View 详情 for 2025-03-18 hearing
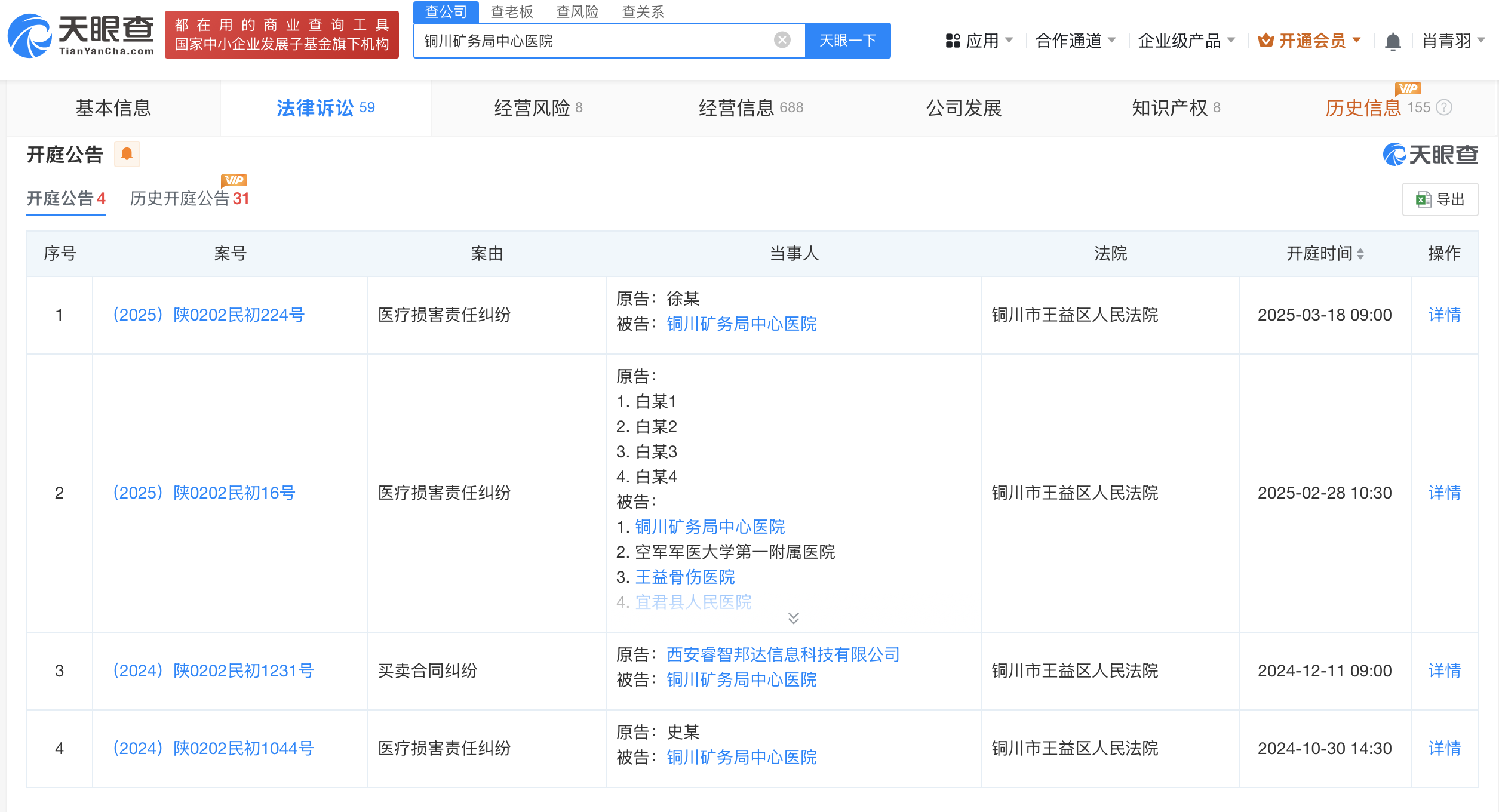This screenshot has height=812, width=1499. (1444, 315)
